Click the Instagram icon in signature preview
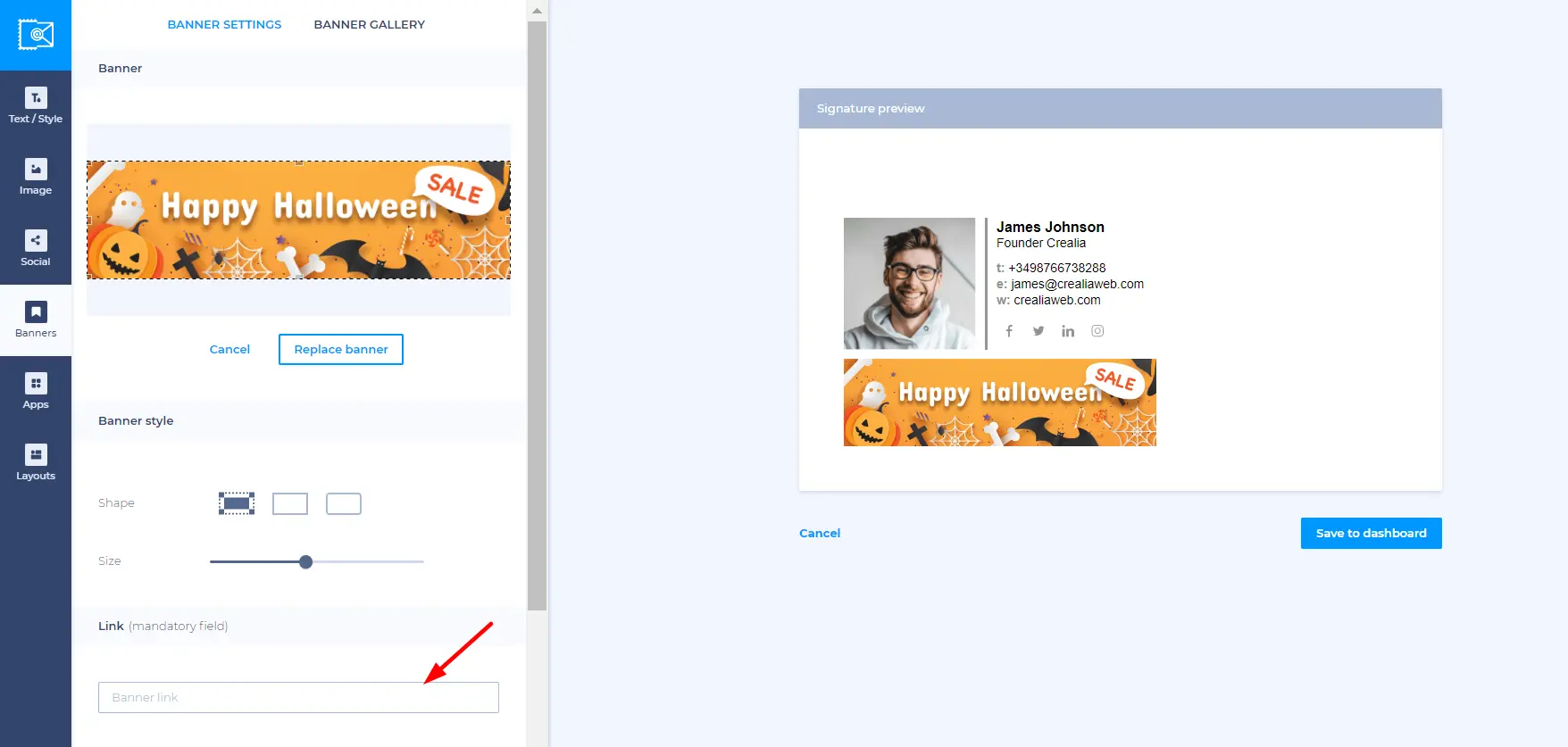 click(x=1097, y=331)
